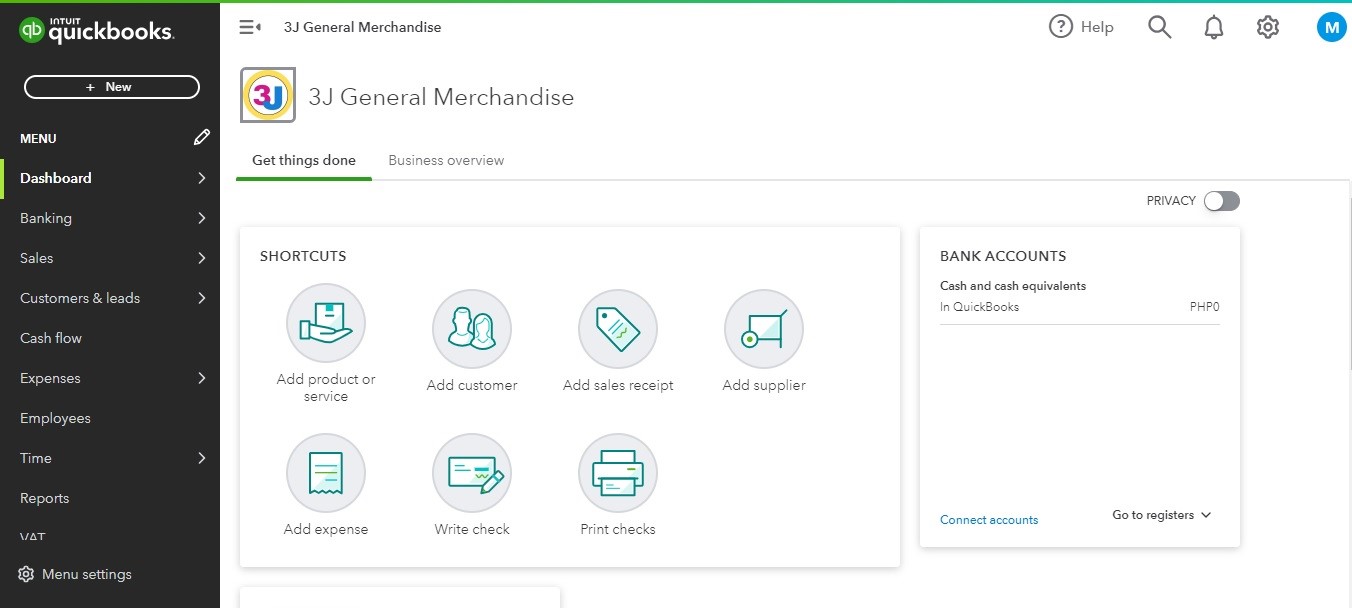Expand the Expenses submenu arrow
This screenshot has width=1352, height=608.
coord(202,378)
